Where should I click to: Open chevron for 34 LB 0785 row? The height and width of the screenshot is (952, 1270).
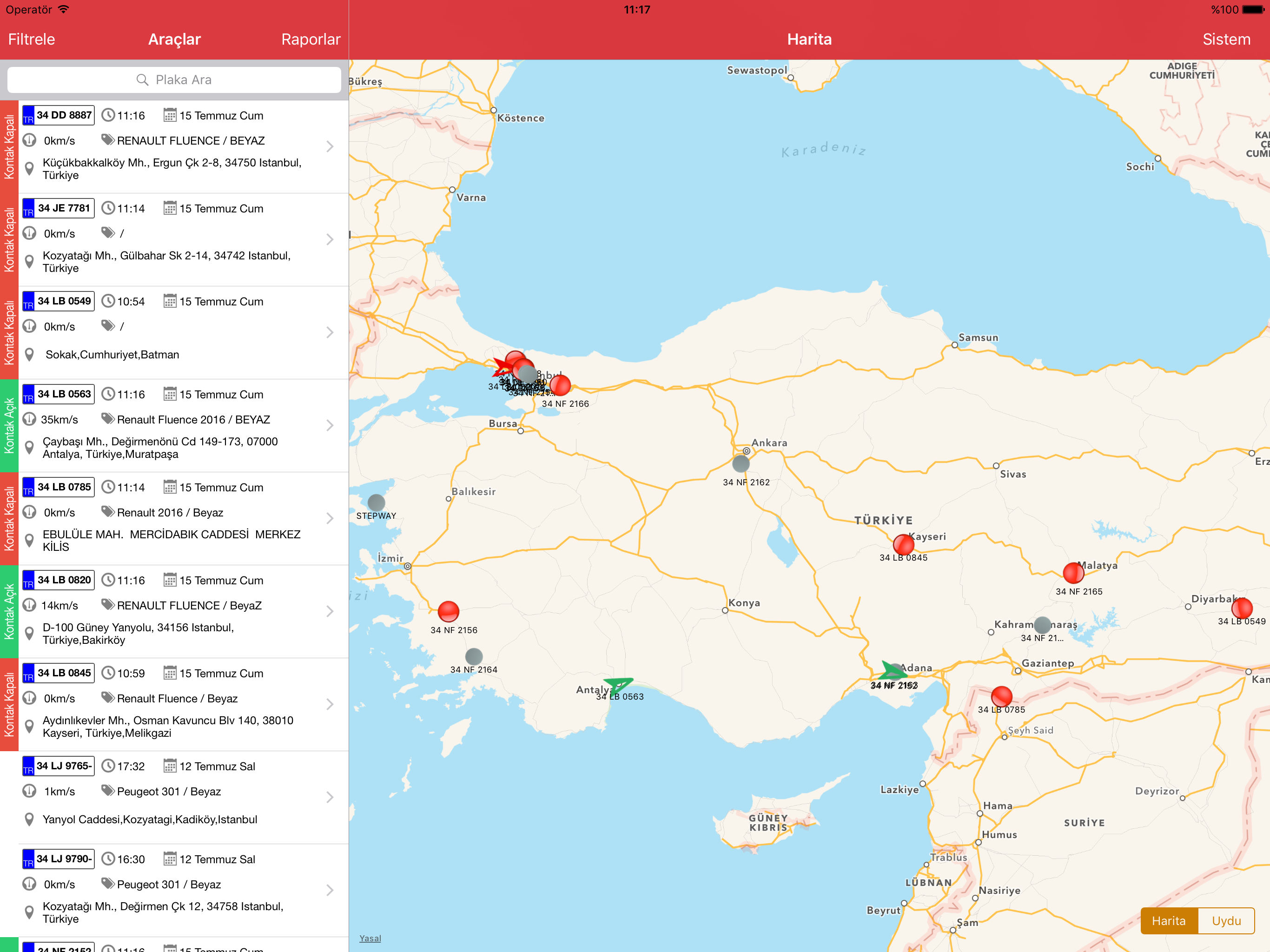coord(330,518)
